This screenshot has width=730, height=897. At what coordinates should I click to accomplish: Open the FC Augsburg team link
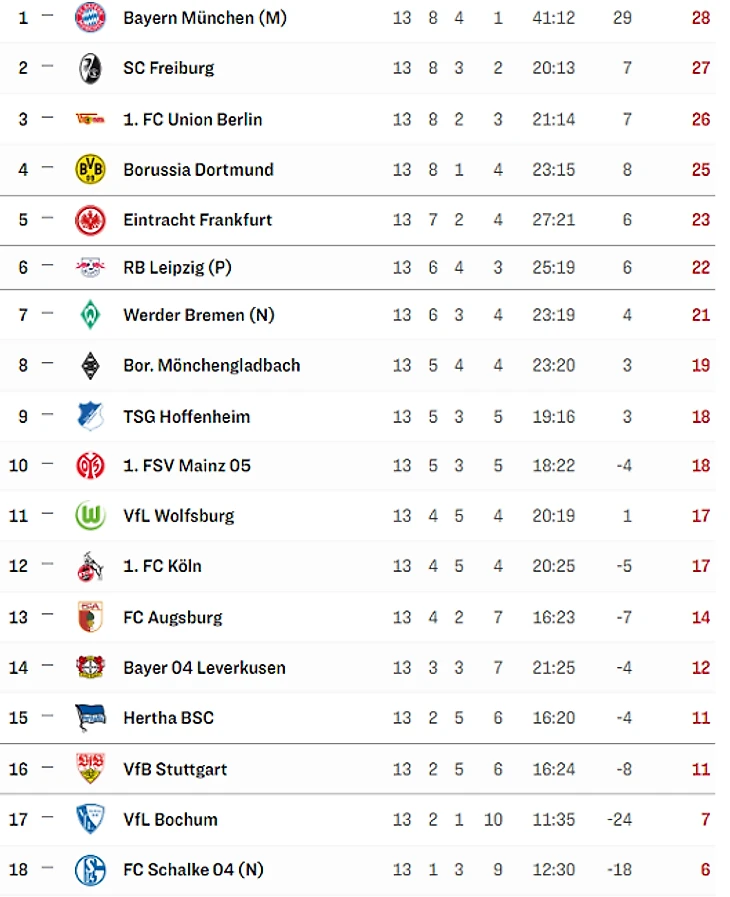tap(172, 617)
